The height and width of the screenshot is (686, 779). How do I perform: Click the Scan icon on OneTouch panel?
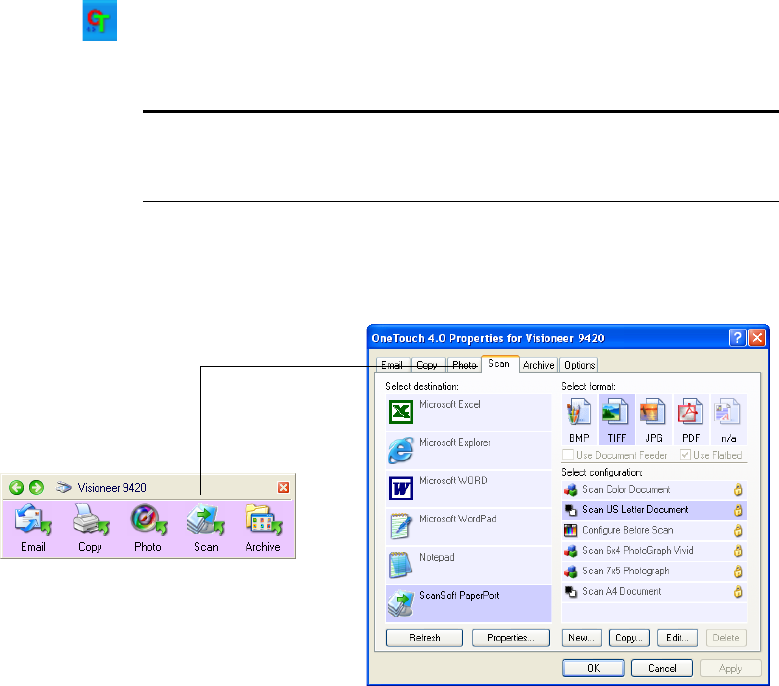(x=205, y=519)
